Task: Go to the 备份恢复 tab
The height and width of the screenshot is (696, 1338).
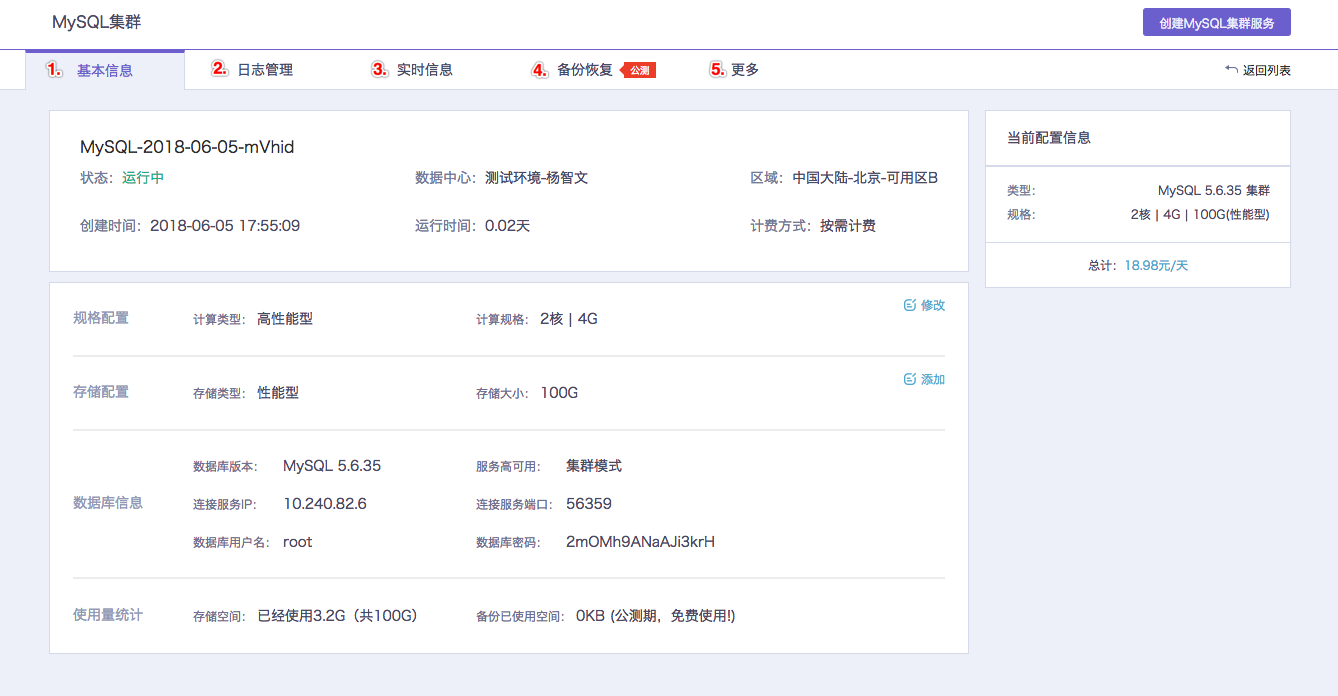Action: pyautogui.click(x=585, y=70)
